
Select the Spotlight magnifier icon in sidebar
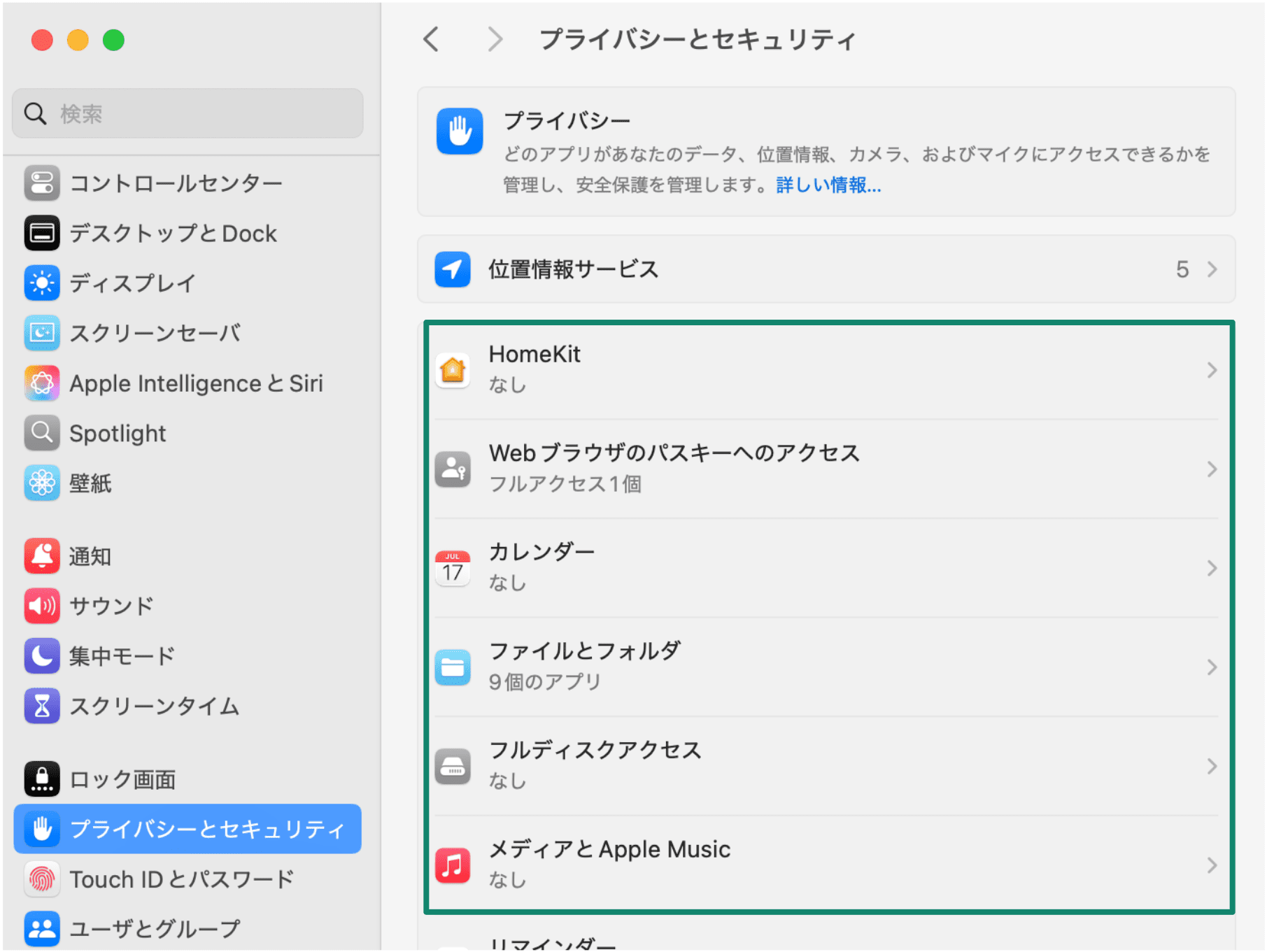[41, 433]
